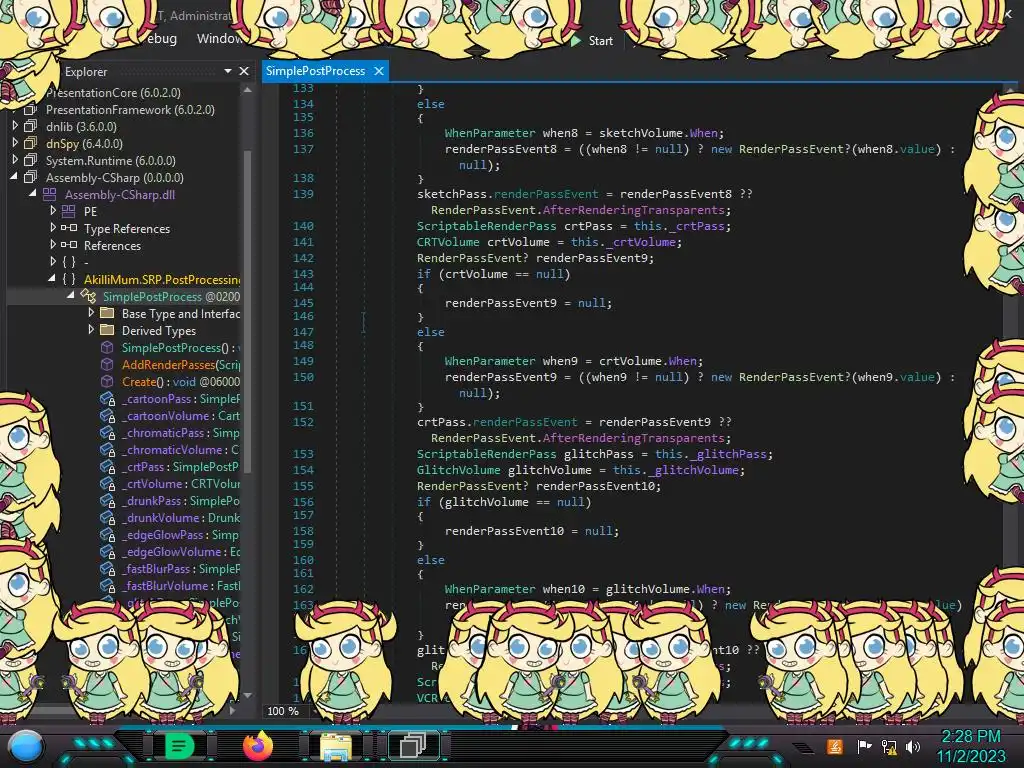
Task: Click the Windows Start orb
Action: [26, 746]
